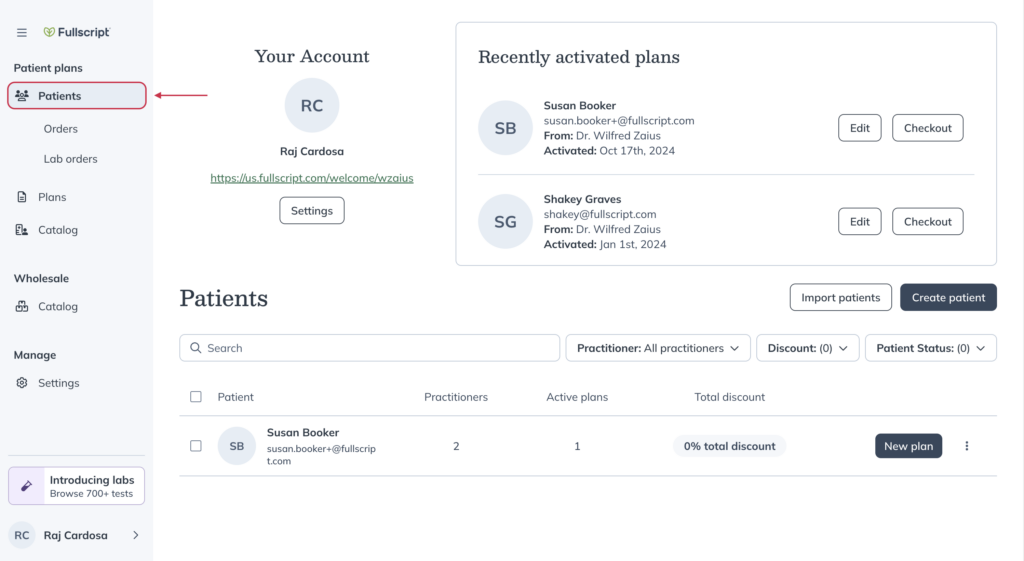
Task: Select all patients with header checkbox
Action: click(196, 396)
